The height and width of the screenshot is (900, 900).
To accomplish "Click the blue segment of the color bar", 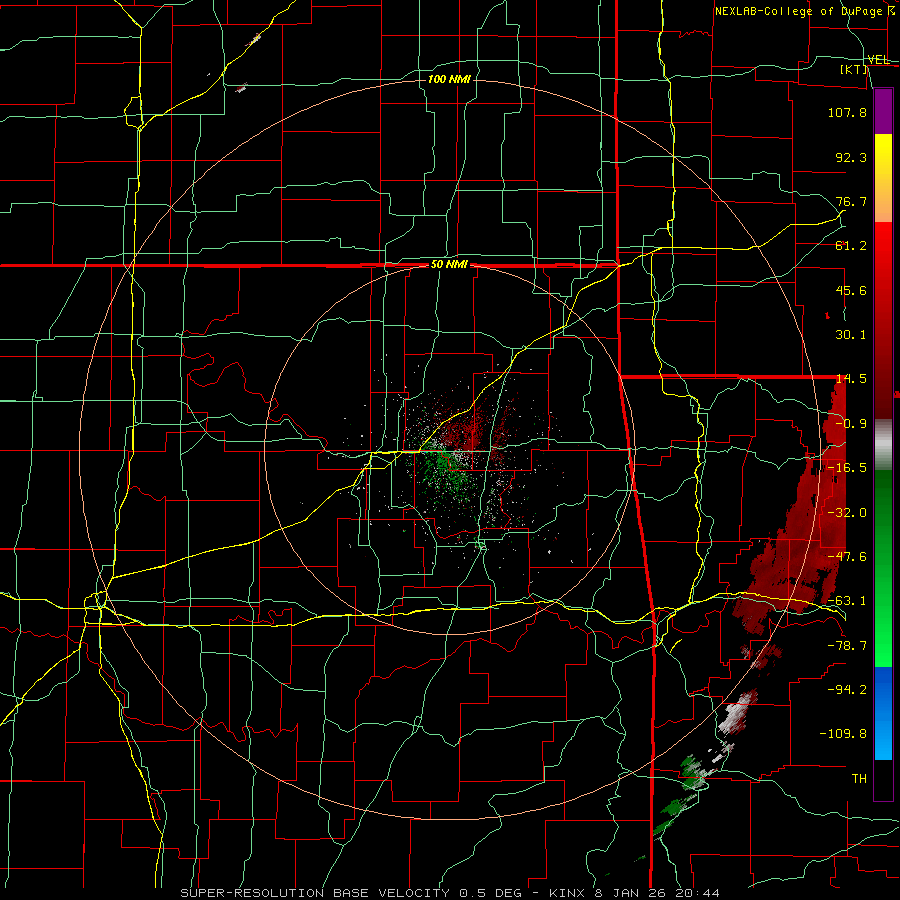I will pyautogui.click(x=883, y=713).
